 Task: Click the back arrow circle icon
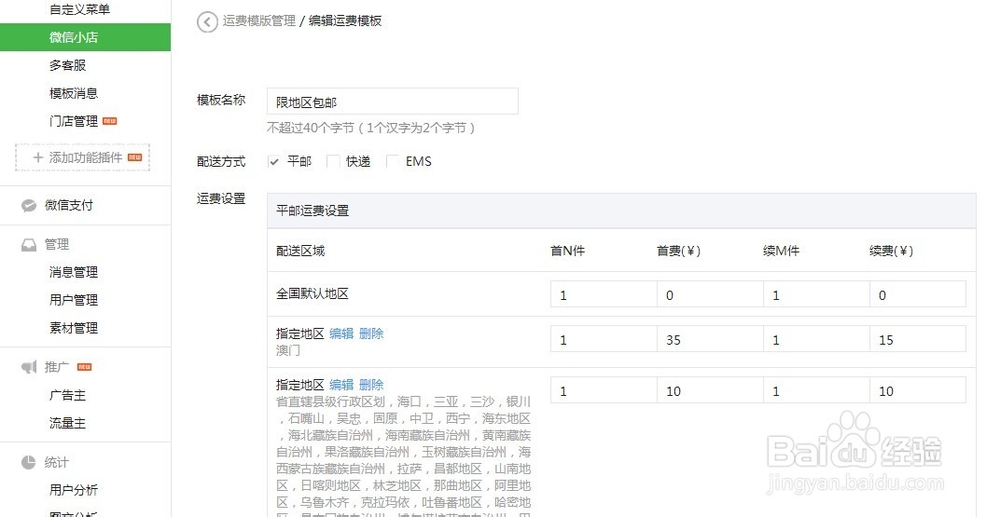click(x=207, y=22)
